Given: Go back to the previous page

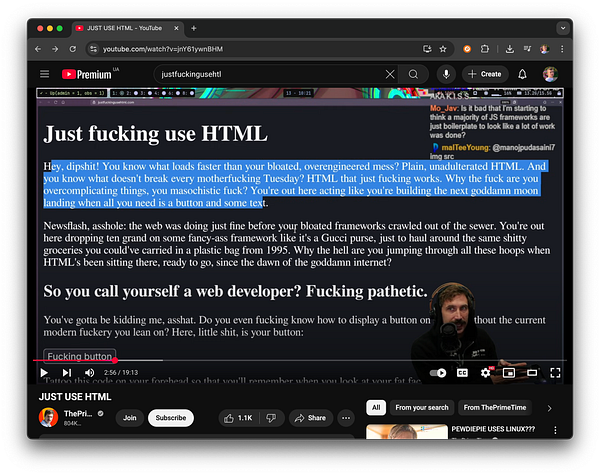Looking at the screenshot, I should (x=38, y=49).
